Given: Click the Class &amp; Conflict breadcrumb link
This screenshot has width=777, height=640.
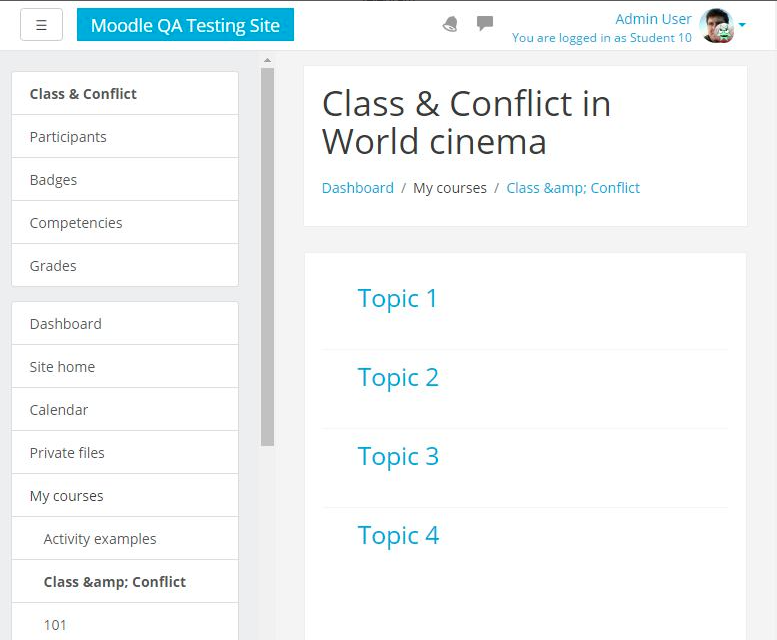Looking at the screenshot, I should pyautogui.click(x=573, y=188).
